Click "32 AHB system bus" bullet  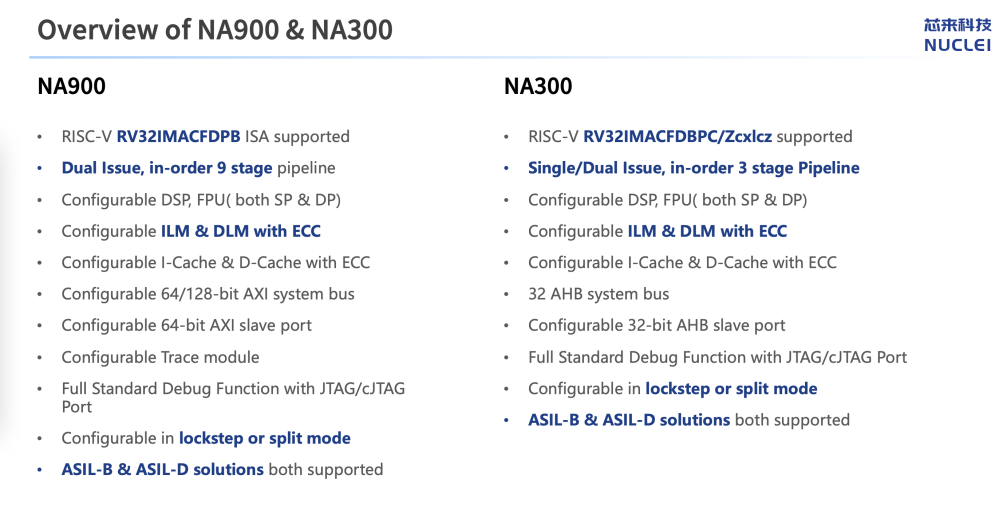tap(598, 294)
